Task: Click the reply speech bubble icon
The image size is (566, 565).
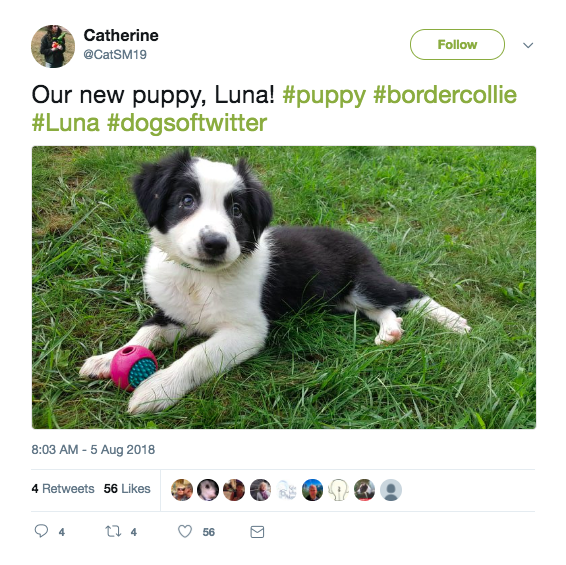Action: pos(41,531)
